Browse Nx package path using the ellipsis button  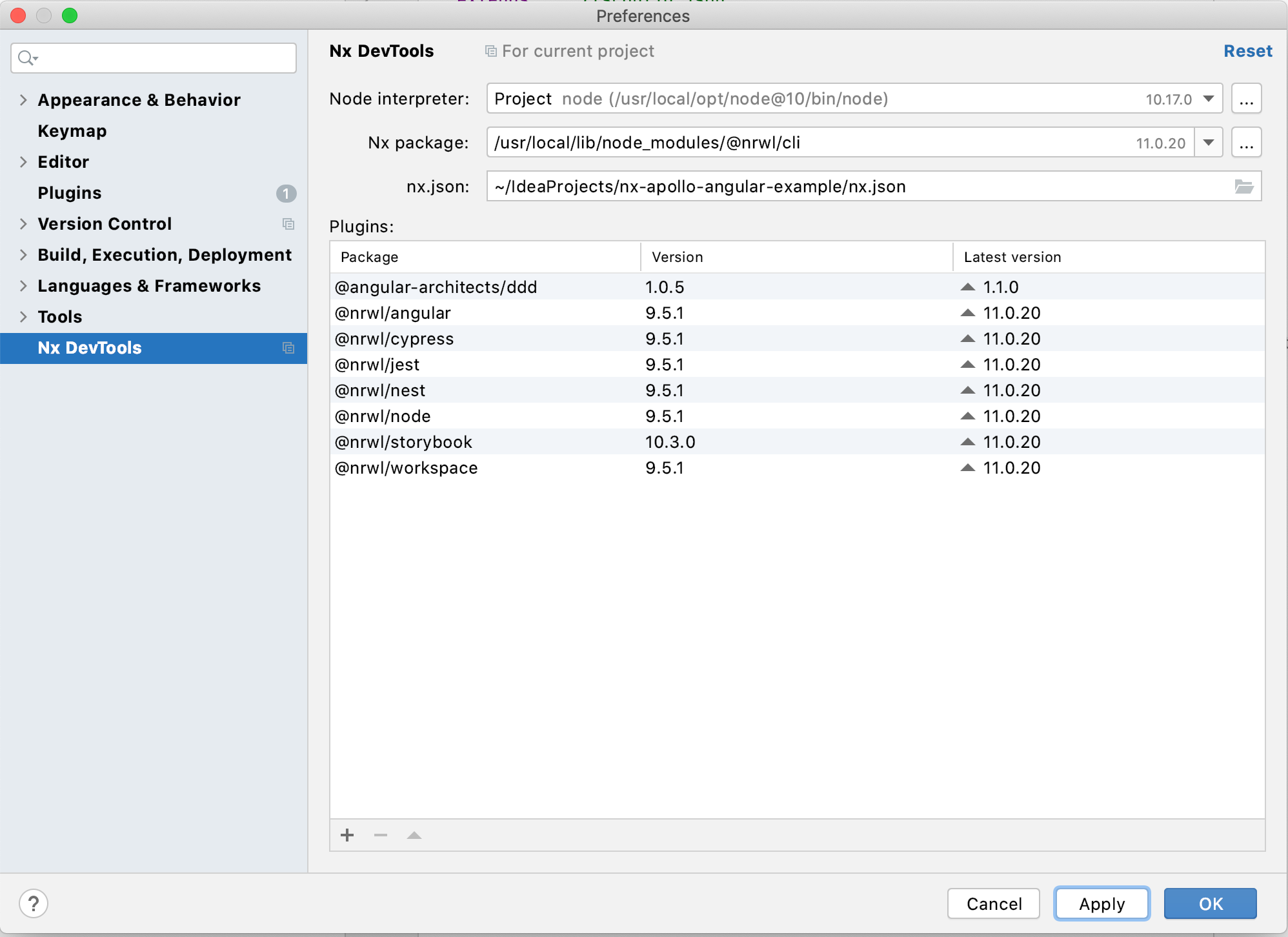click(x=1246, y=142)
